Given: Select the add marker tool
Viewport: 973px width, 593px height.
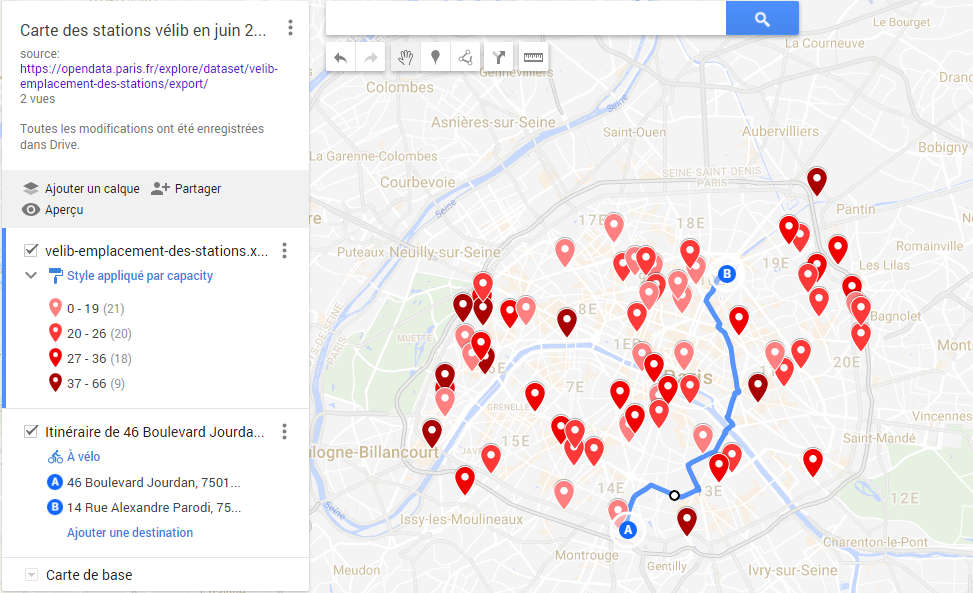Looking at the screenshot, I should [x=436, y=58].
